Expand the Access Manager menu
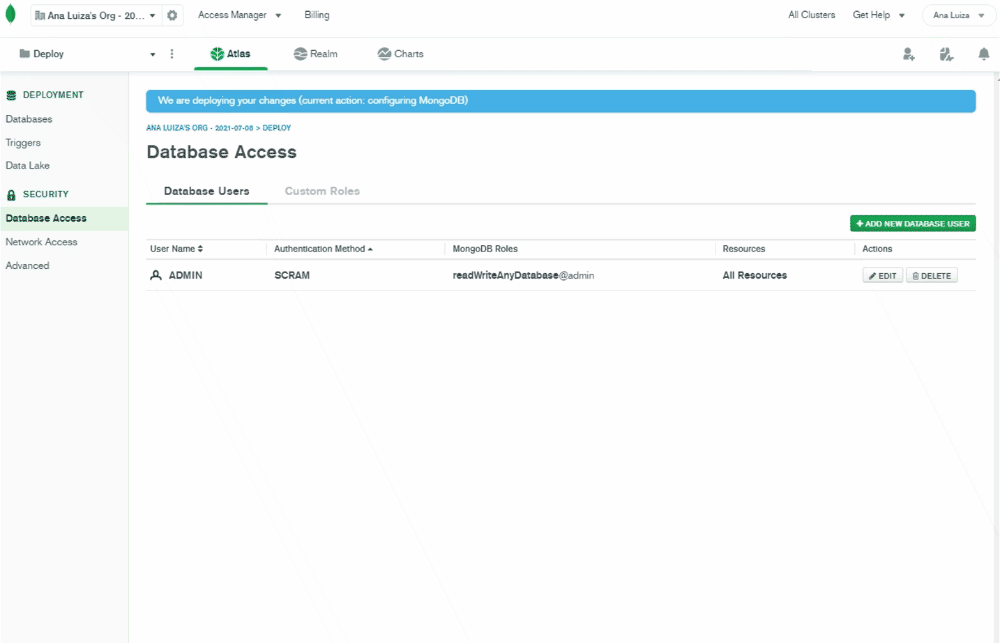The width and height of the screenshot is (1000, 643). (x=239, y=15)
